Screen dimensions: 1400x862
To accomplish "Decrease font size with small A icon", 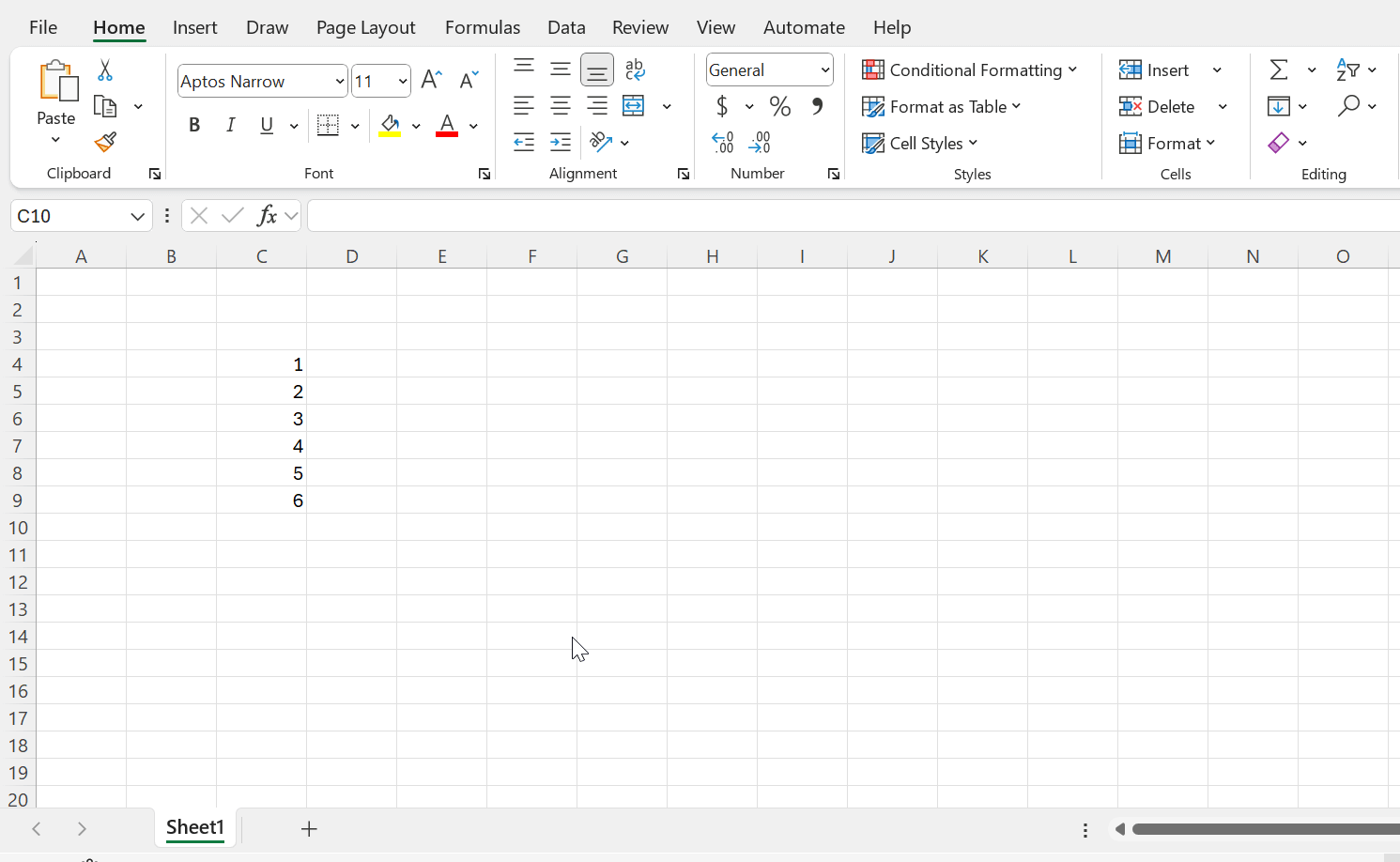I will pyautogui.click(x=469, y=80).
